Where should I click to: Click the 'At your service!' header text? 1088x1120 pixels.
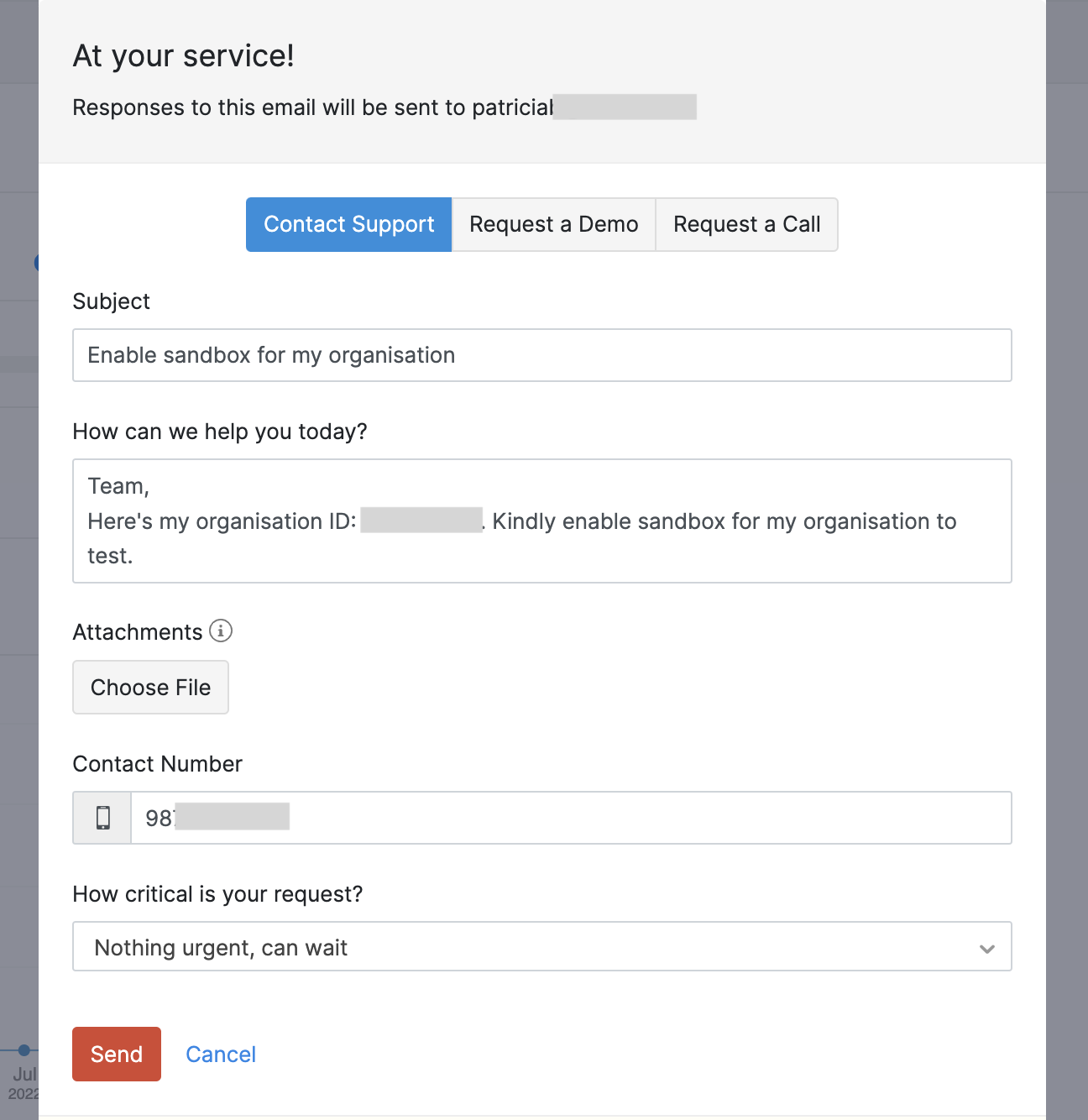pyautogui.click(x=183, y=55)
